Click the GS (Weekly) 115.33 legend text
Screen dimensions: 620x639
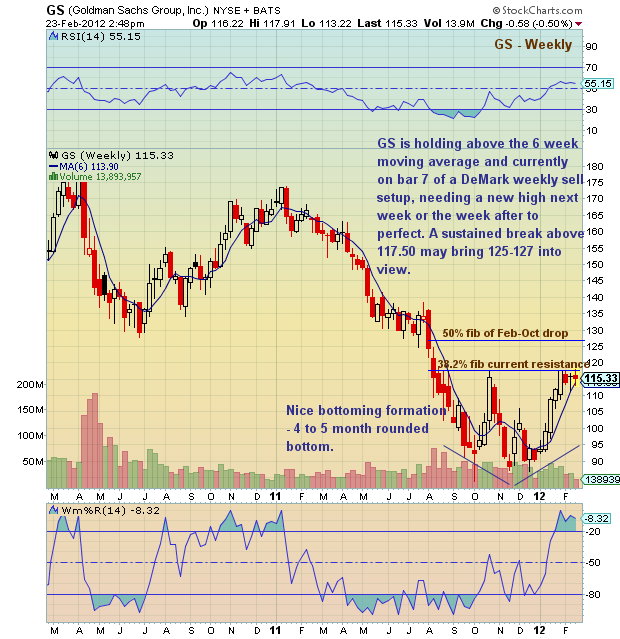[x=117, y=155]
